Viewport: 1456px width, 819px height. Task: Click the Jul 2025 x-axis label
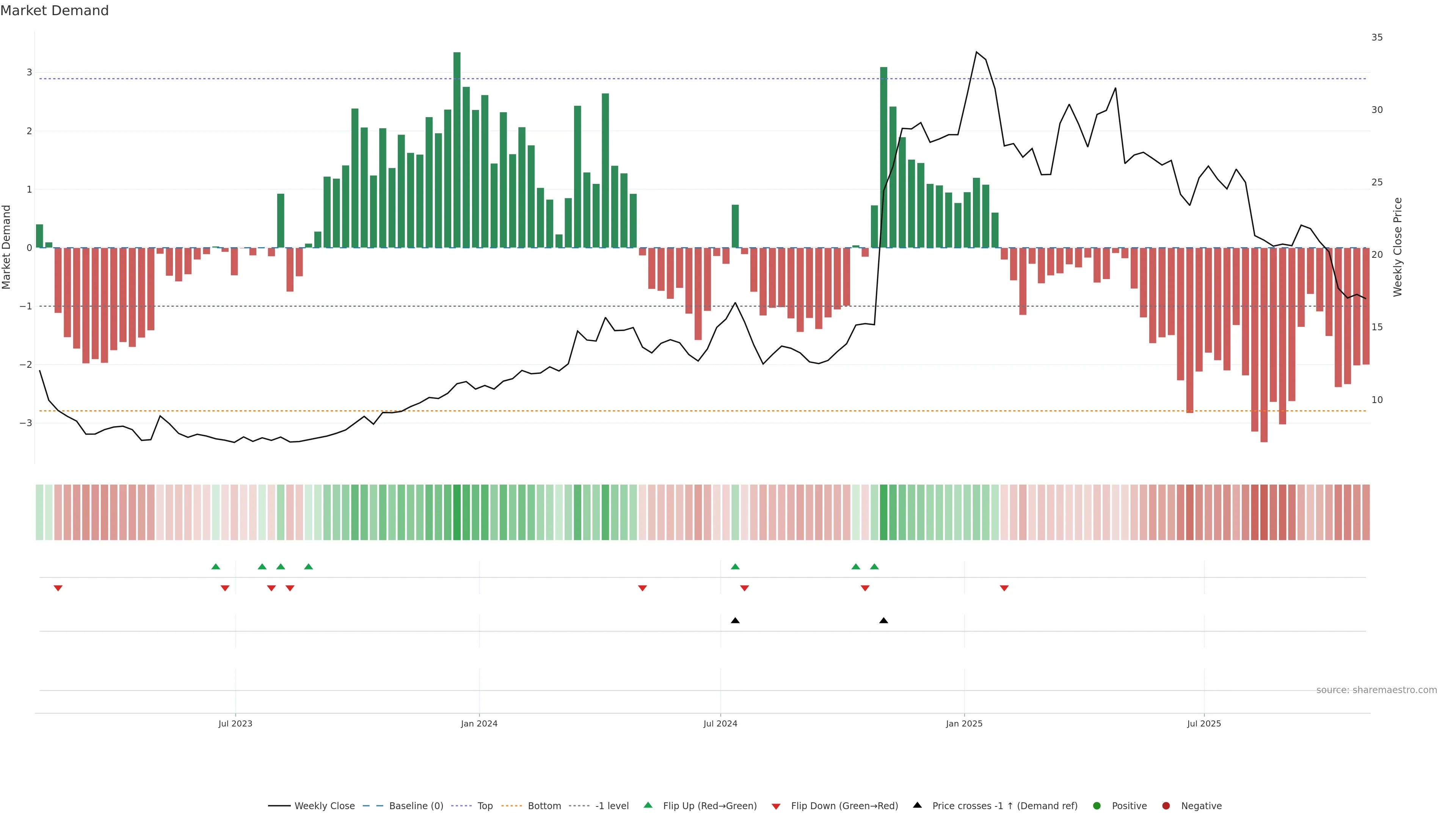point(1204,723)
